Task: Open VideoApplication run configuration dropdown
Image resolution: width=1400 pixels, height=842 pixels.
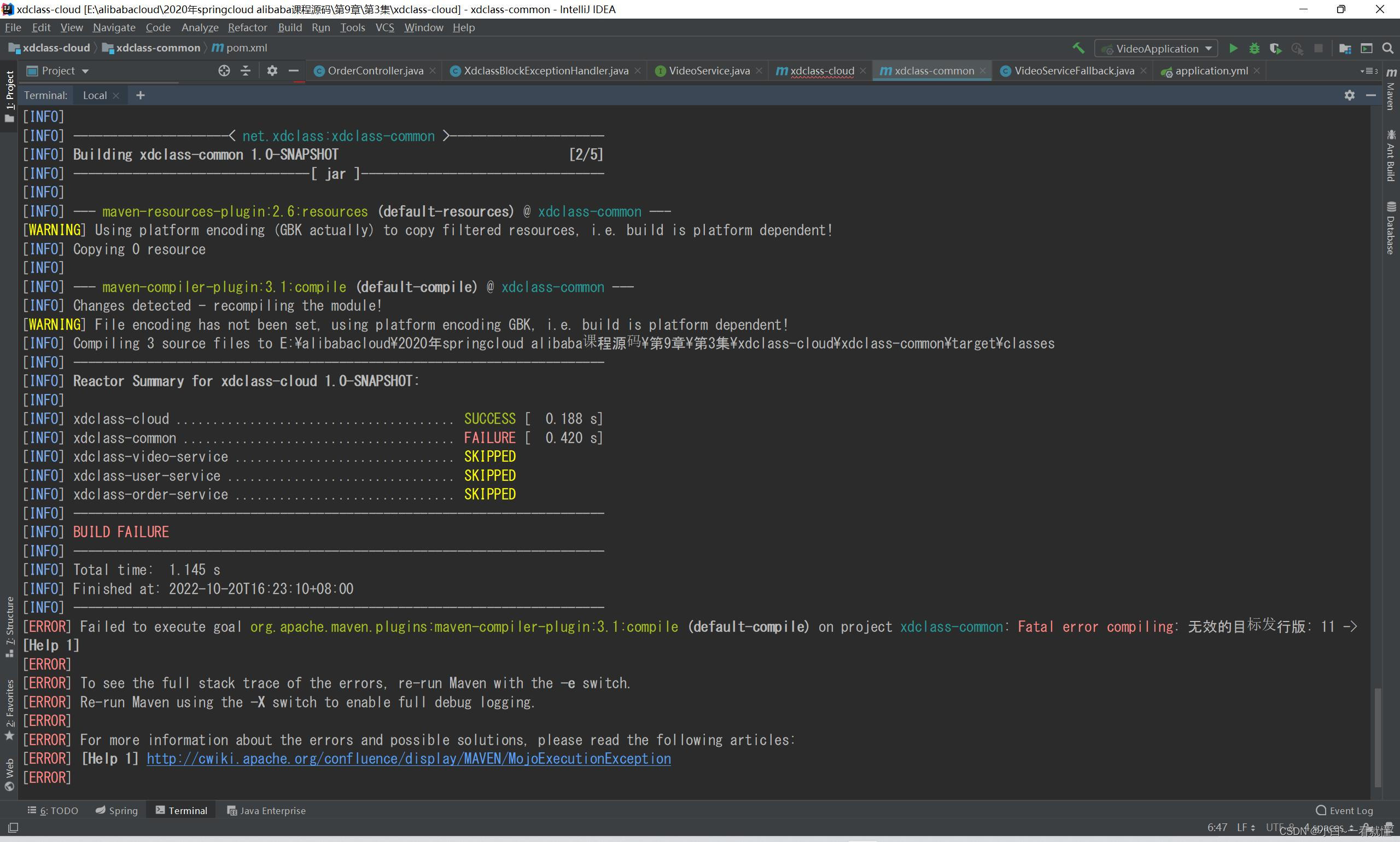Action: point(1157,49)
